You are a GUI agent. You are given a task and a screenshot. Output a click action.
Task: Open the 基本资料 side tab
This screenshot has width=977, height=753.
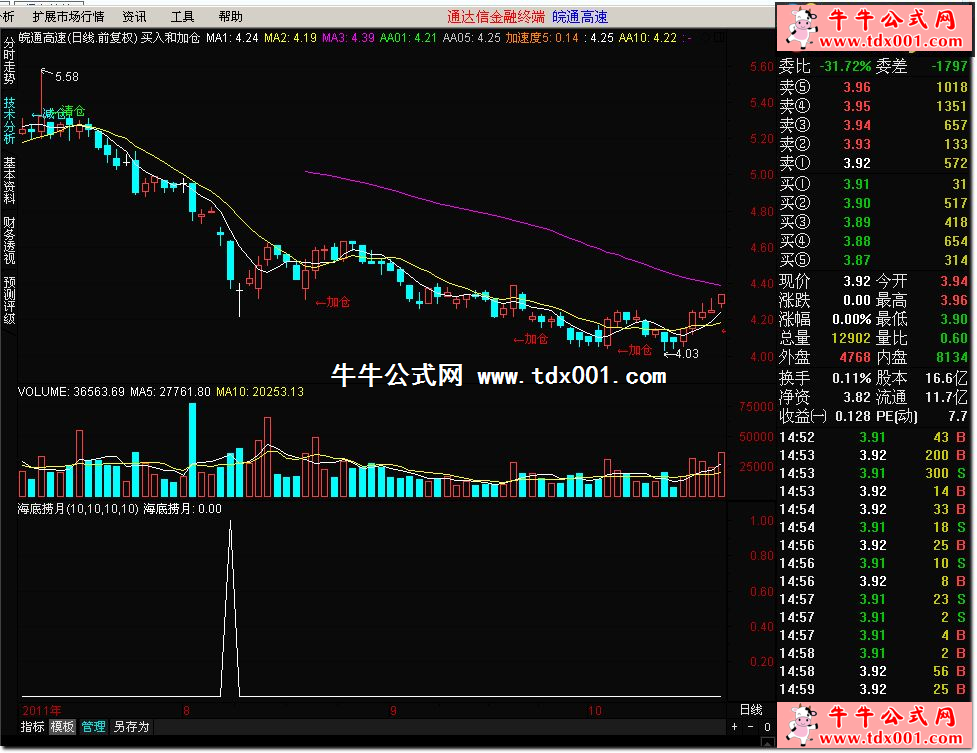pos(9,181)
